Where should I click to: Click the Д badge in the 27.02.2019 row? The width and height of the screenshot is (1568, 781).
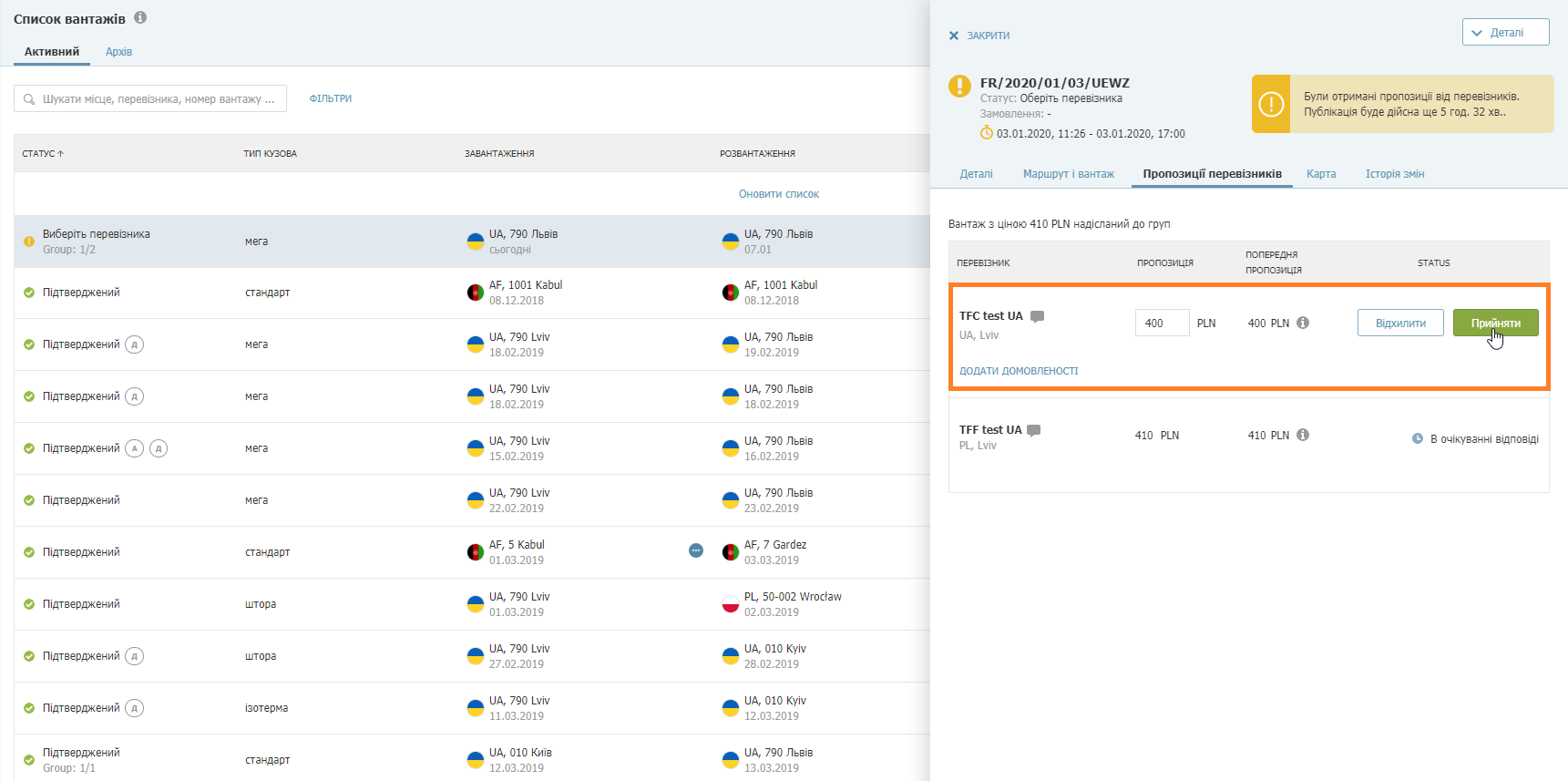[135, 656]
